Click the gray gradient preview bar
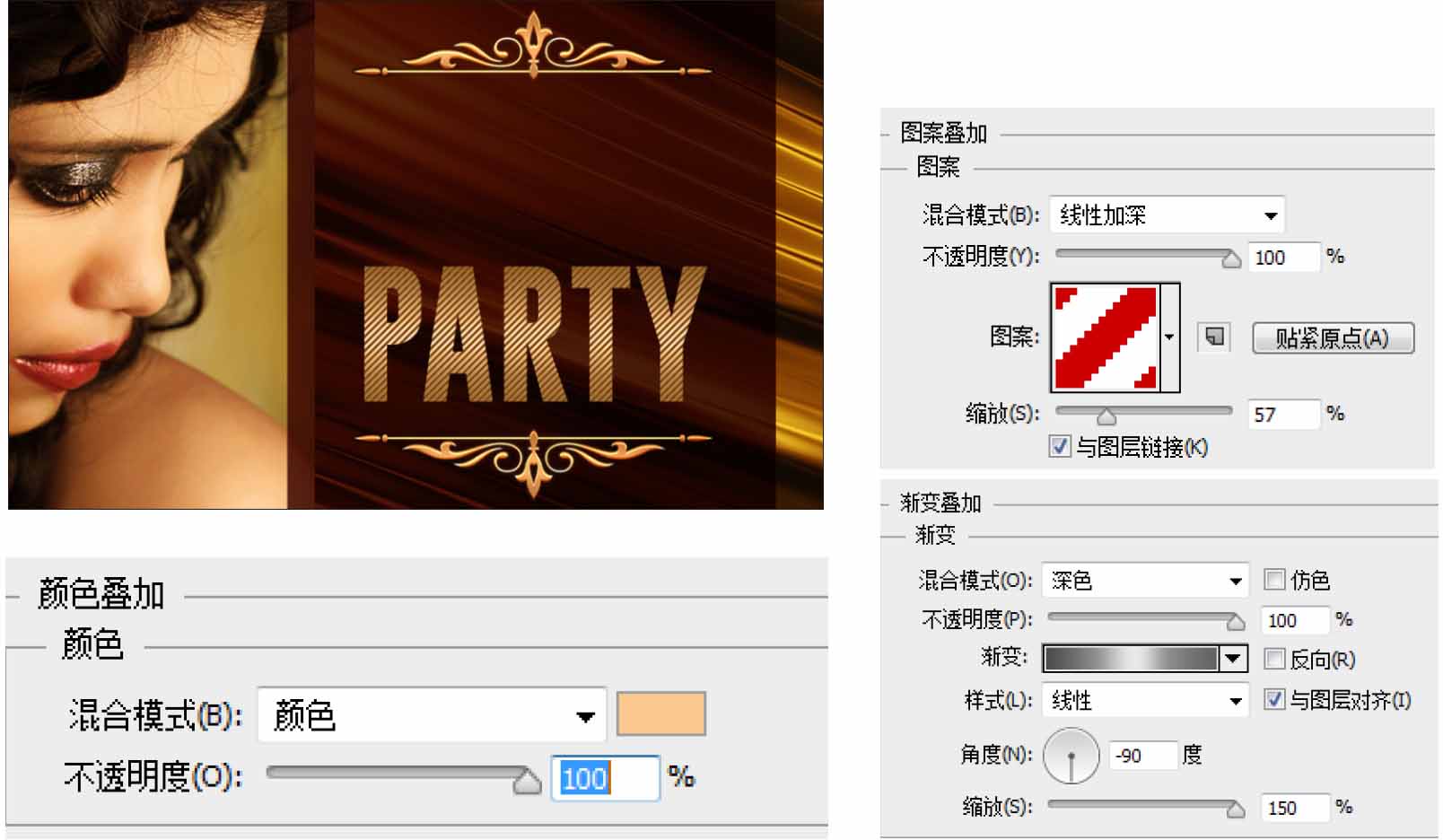 click(1131, 659)
